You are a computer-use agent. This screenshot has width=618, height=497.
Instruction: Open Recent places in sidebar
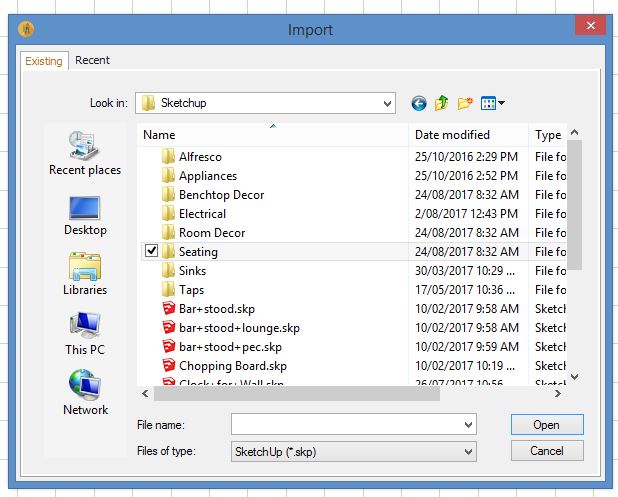[x=85, y=155]
